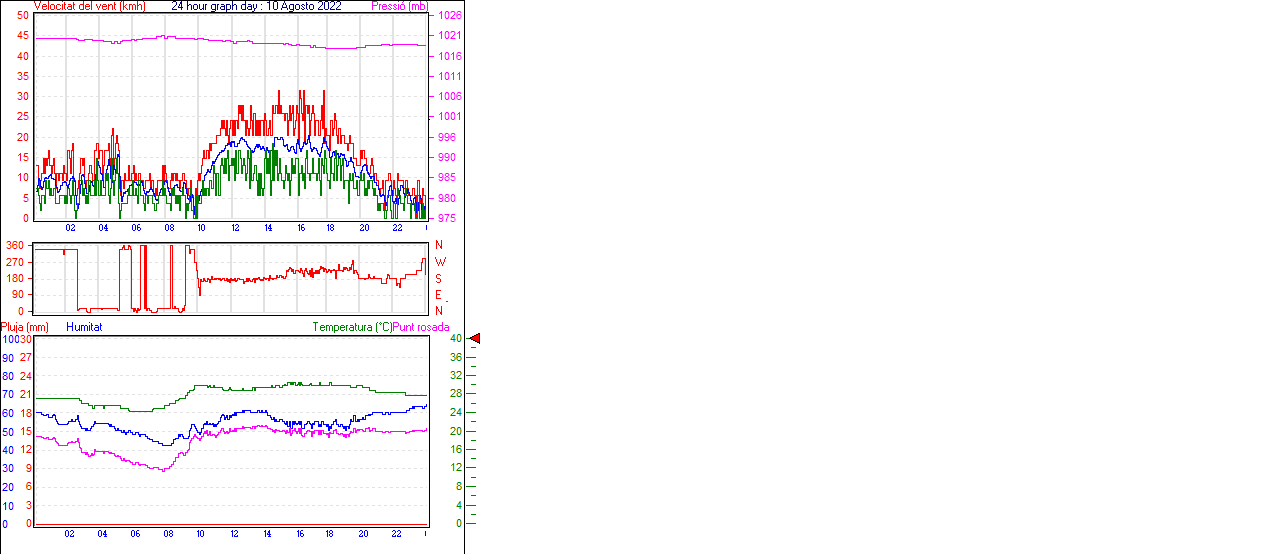Click the magenta 'Punt rosada' legend label
The height and width of the screenshot is (554, 1280).
pos(421,327)
